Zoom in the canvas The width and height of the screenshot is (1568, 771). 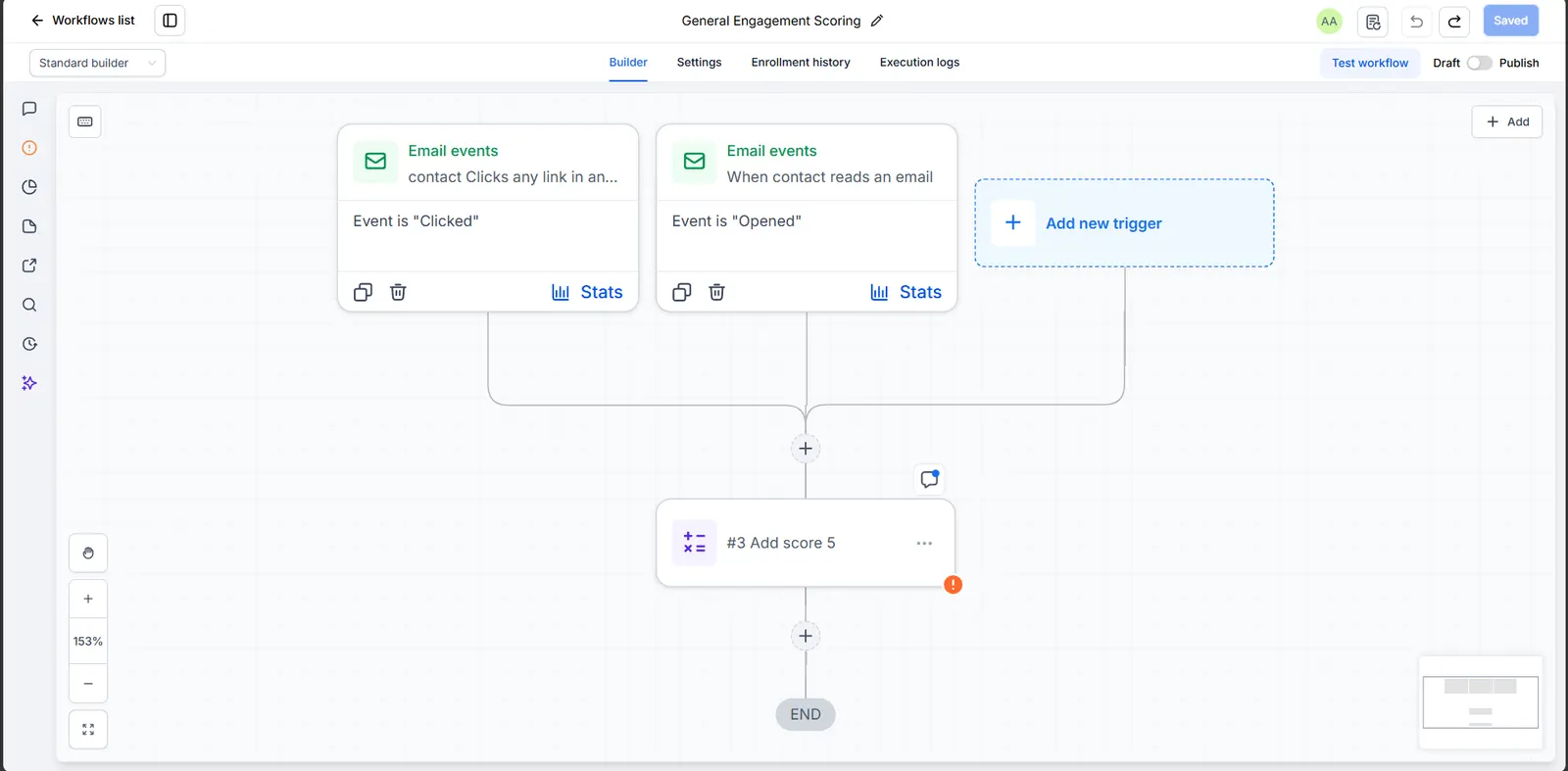[x=88, y=599]
